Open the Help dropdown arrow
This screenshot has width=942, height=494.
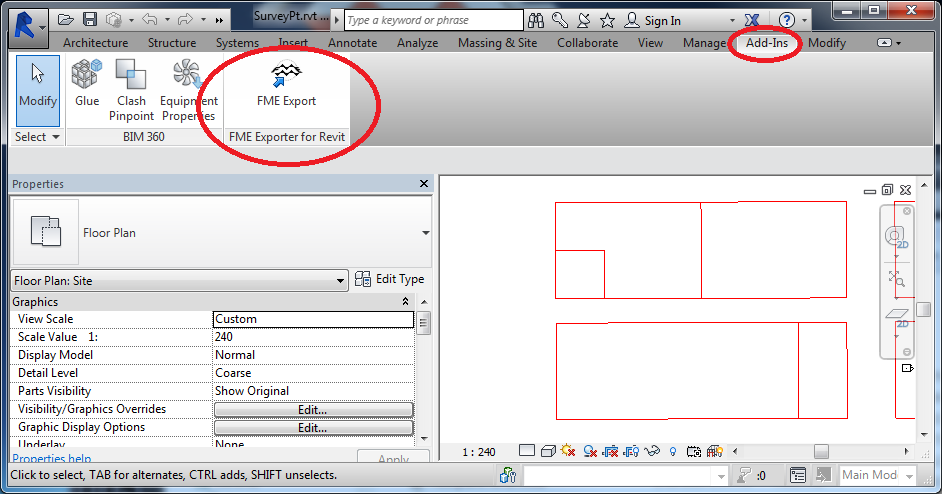[804, 20]
